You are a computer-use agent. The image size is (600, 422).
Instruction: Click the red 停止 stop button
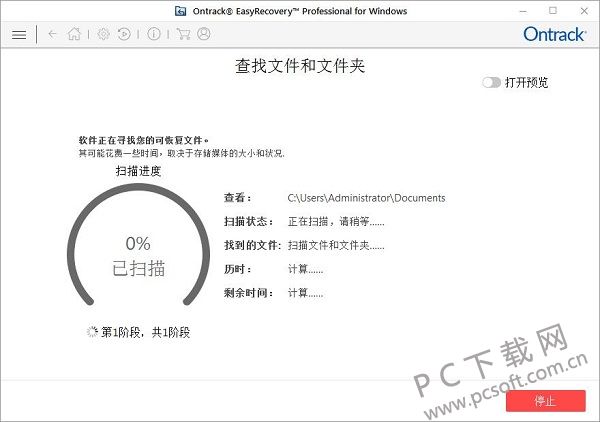(546, 401)
